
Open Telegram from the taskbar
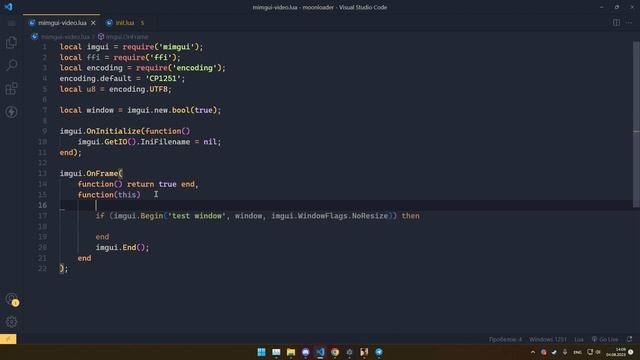pyautogui.click(x=379, y=352)
